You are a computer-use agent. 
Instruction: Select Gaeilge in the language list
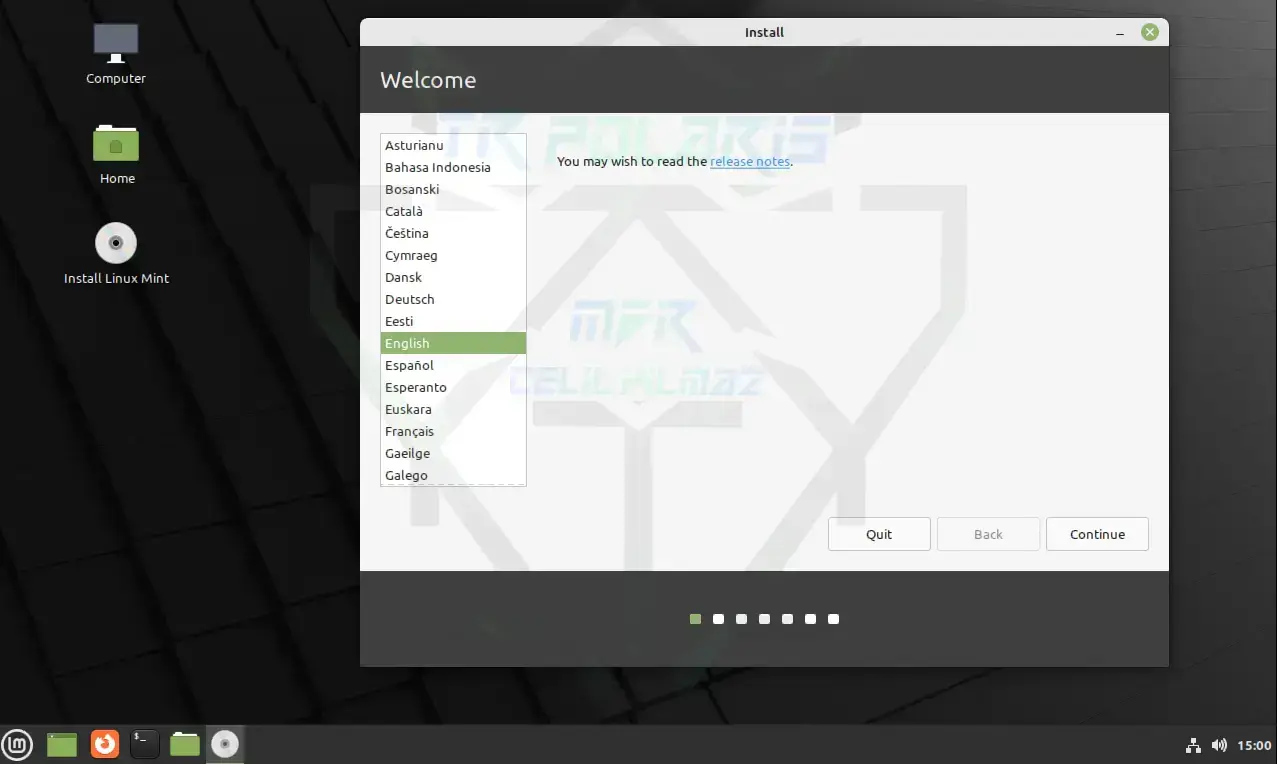pos(454,453)
